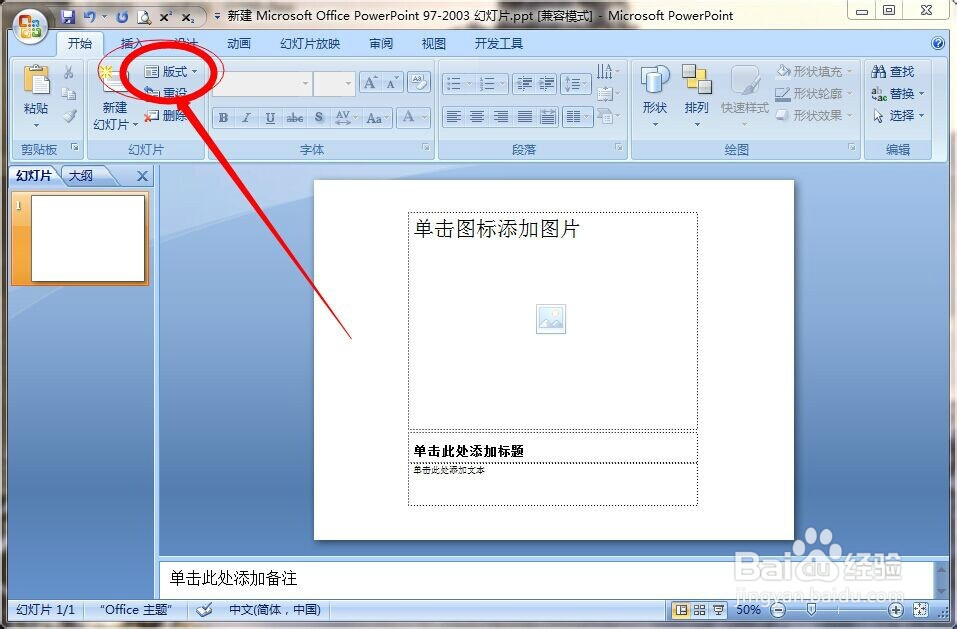The image size is (957, 629).
Task: Redo action in quick access toolbar
Action: click(x=122, y=16)
